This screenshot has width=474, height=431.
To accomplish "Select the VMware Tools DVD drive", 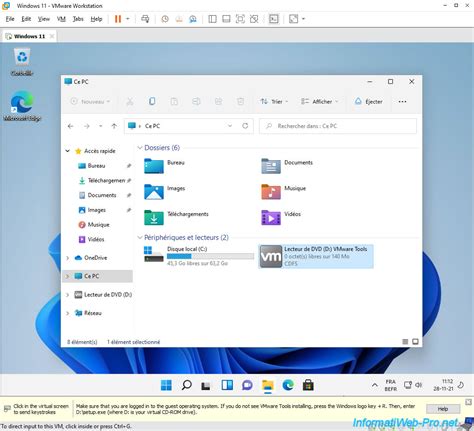I will point(316,256).
